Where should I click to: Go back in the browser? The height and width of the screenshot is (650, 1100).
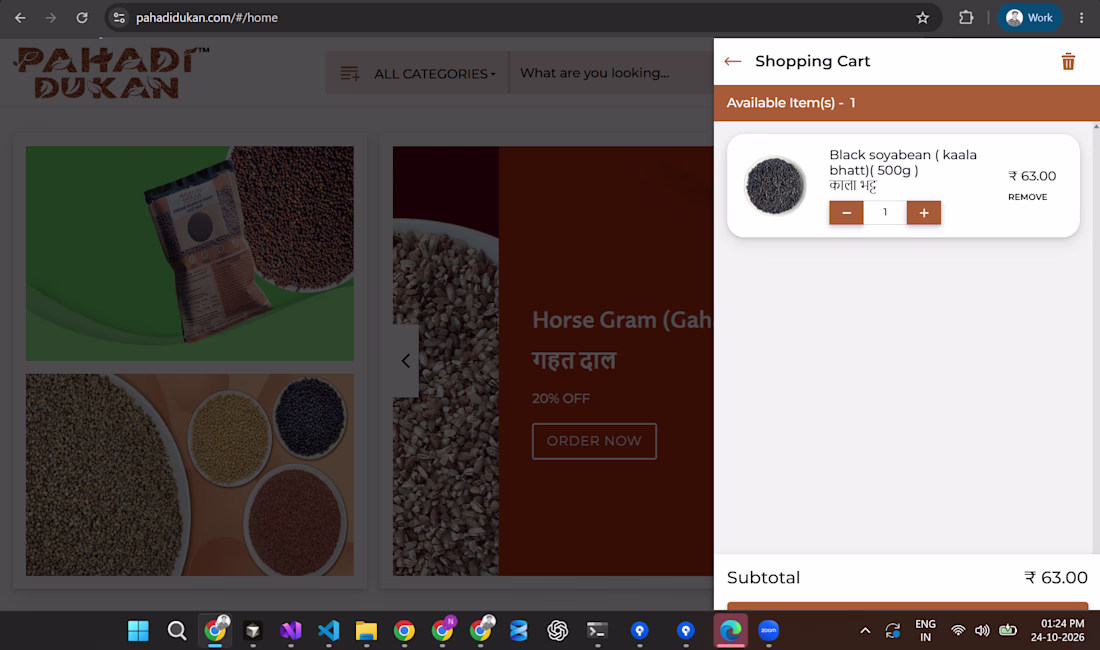[20, 18]
